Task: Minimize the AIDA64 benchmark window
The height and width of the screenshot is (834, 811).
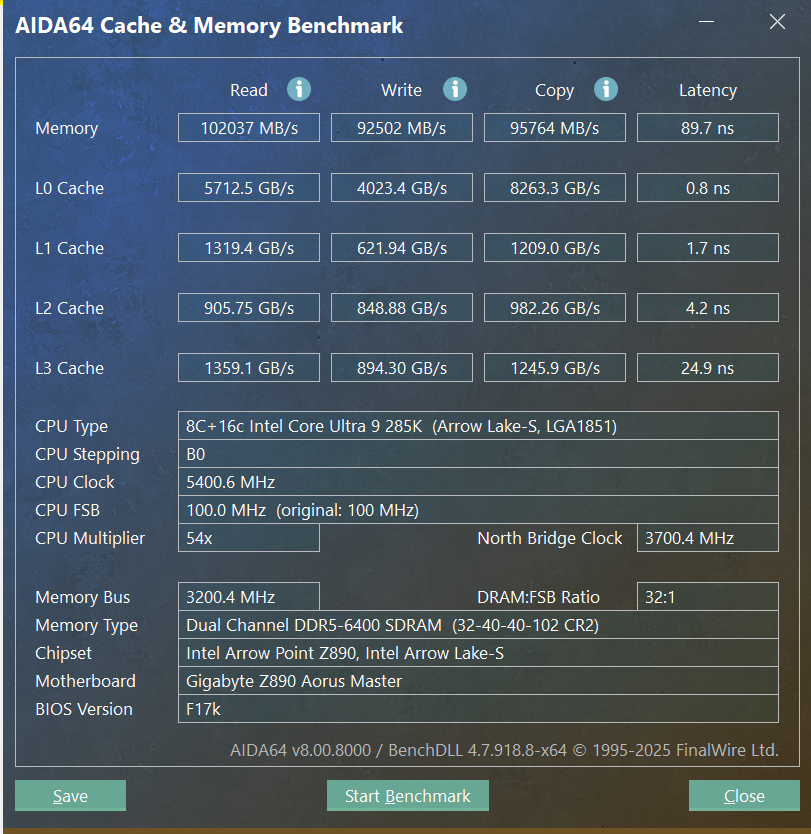Action: (706, 22)
